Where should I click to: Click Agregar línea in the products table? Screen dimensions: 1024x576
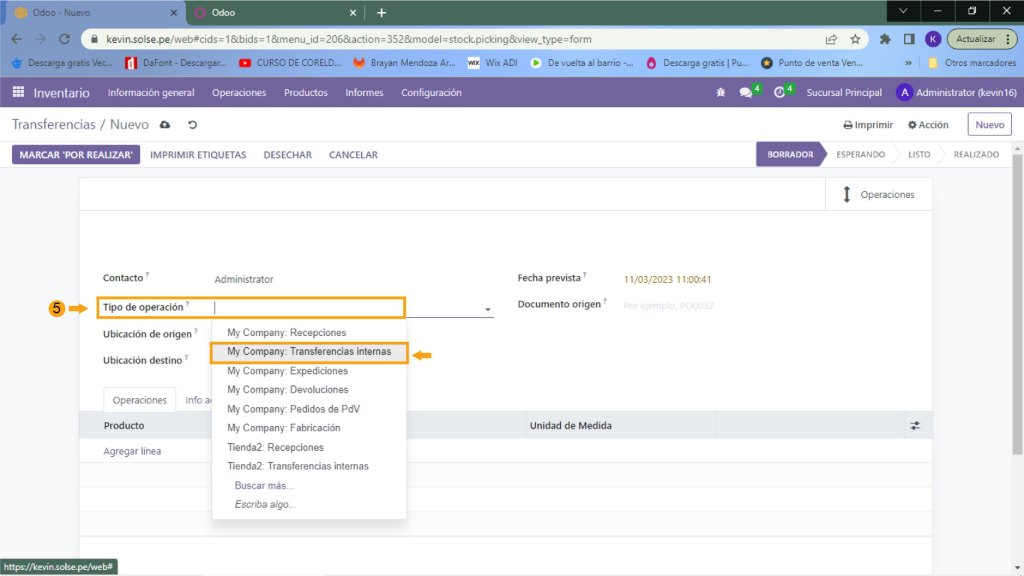click(x=132, y=451)
